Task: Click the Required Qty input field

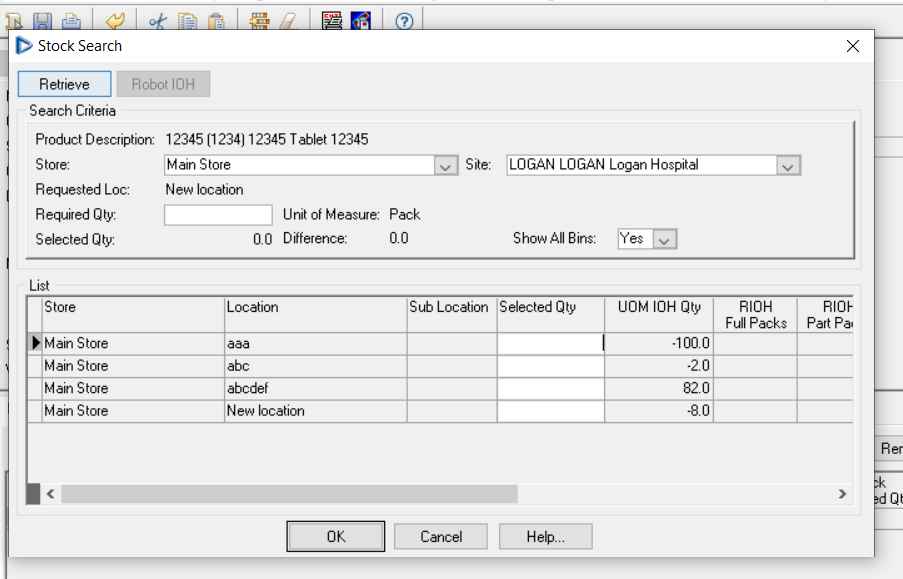Action: tap(218, 215)
